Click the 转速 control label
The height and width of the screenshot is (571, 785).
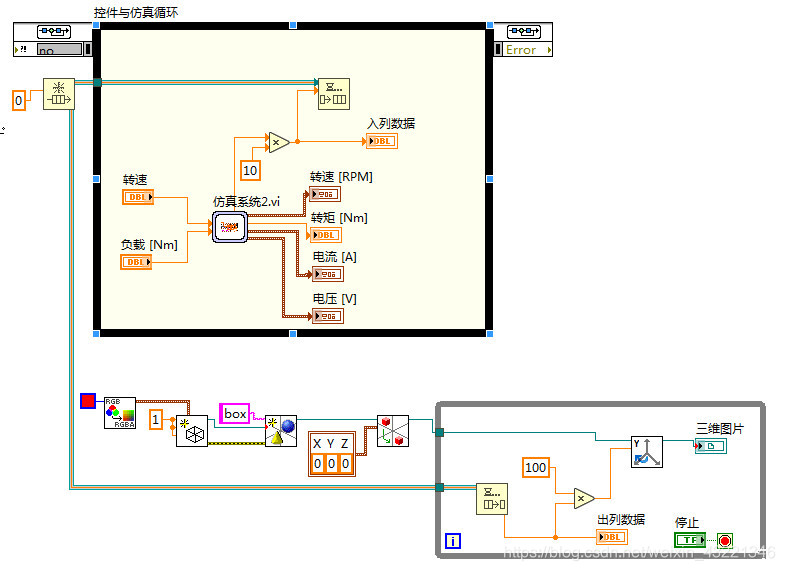pos(135,180)
